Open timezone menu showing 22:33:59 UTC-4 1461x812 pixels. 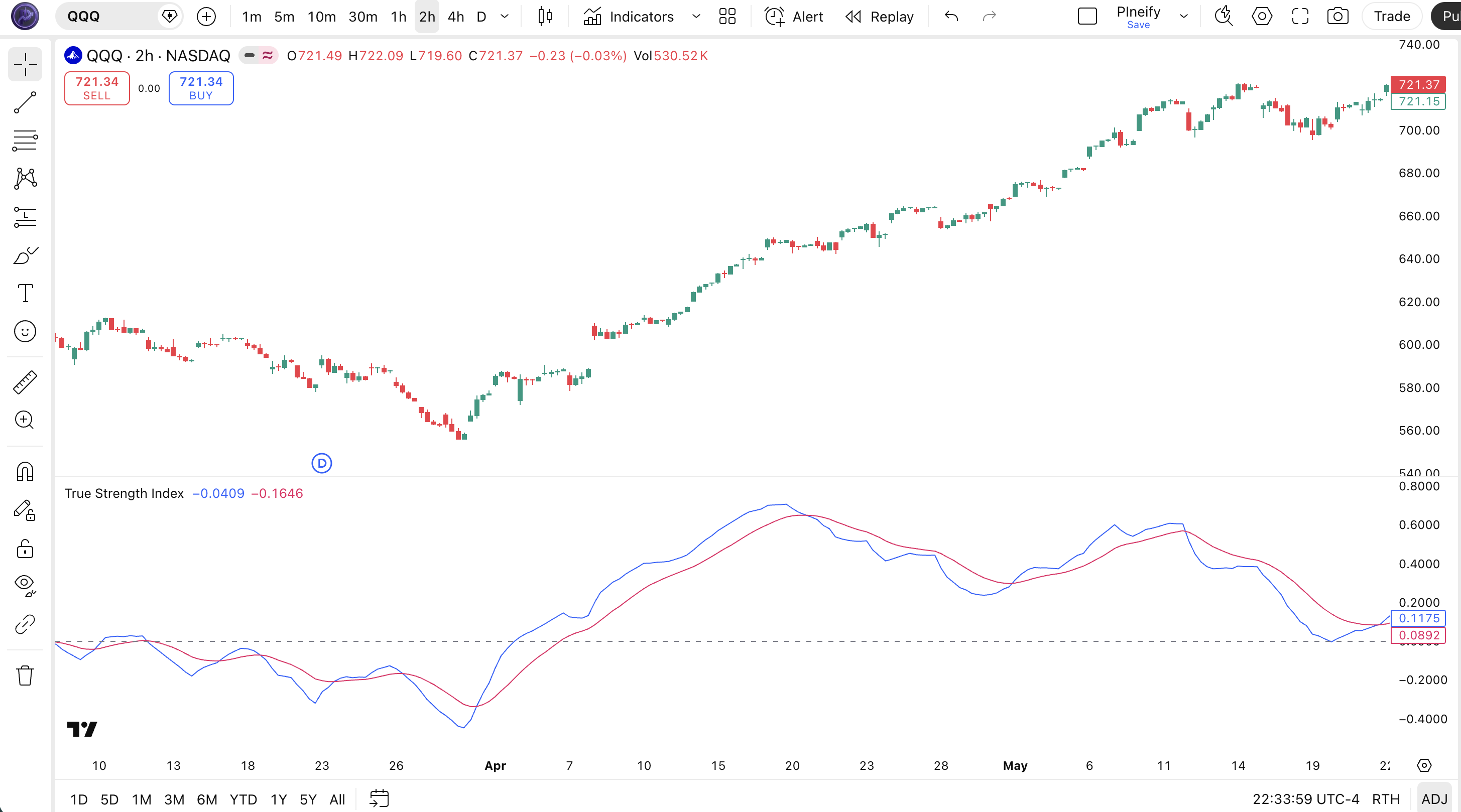pyautogui.click(x=1305, y=799)
